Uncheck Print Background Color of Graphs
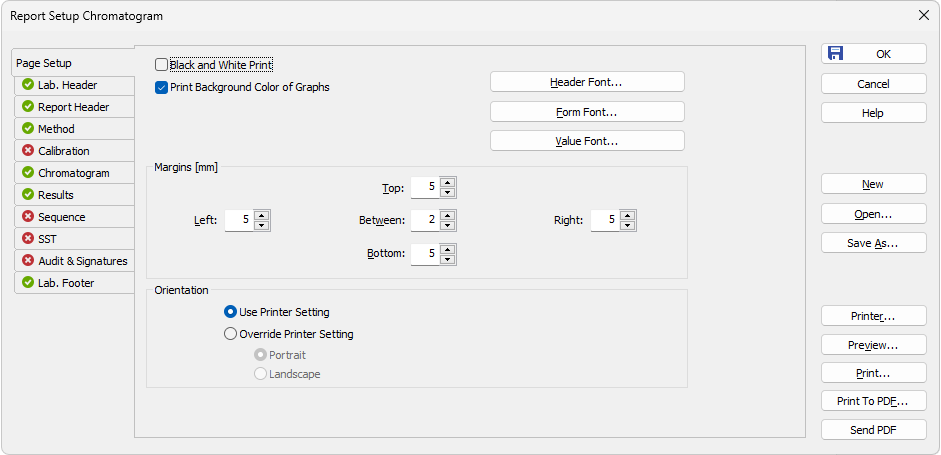Screen dimensions: 941x455 tap(161, 88)
